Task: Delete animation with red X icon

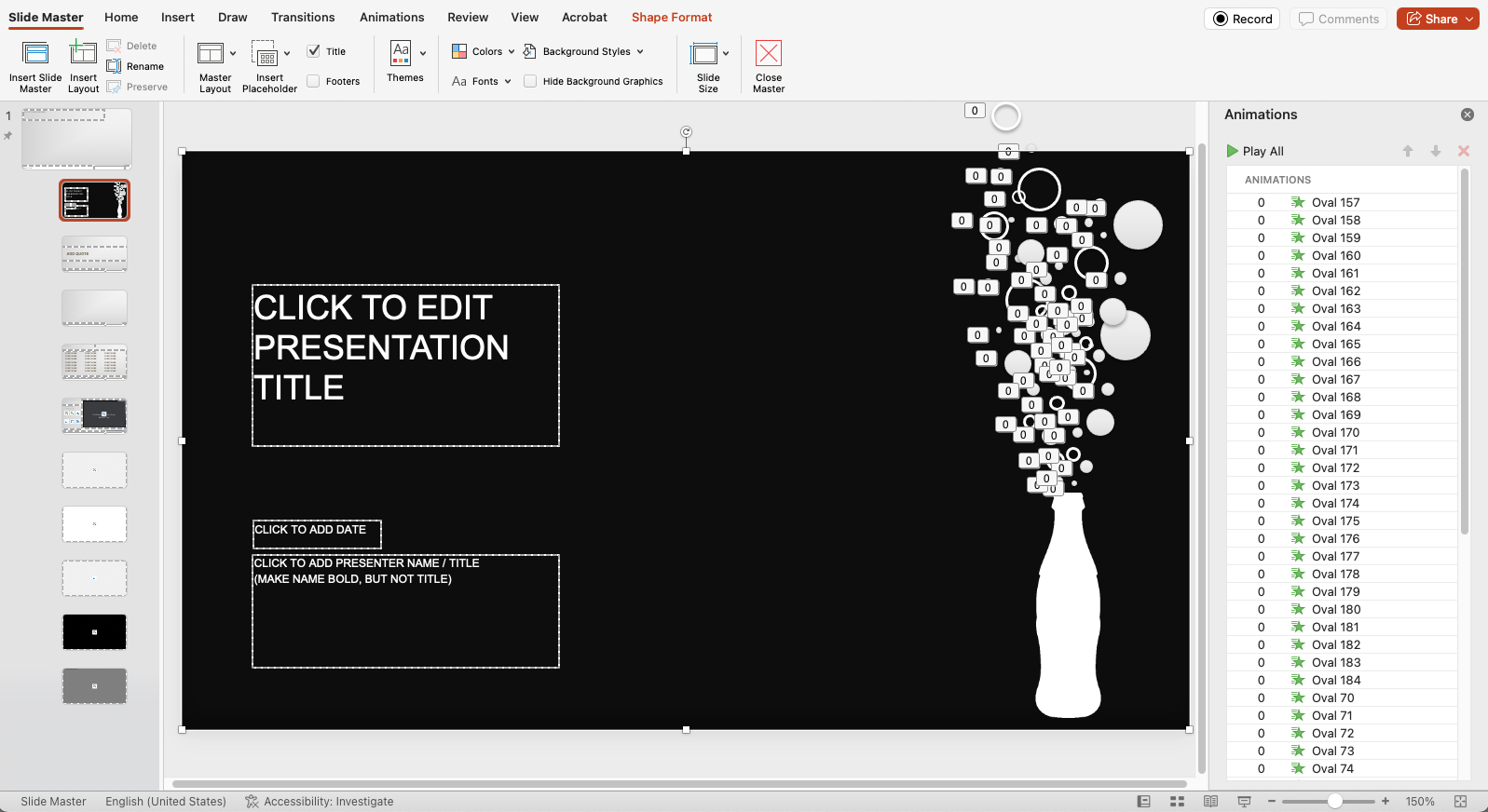Action: [x=1464, y=151]
